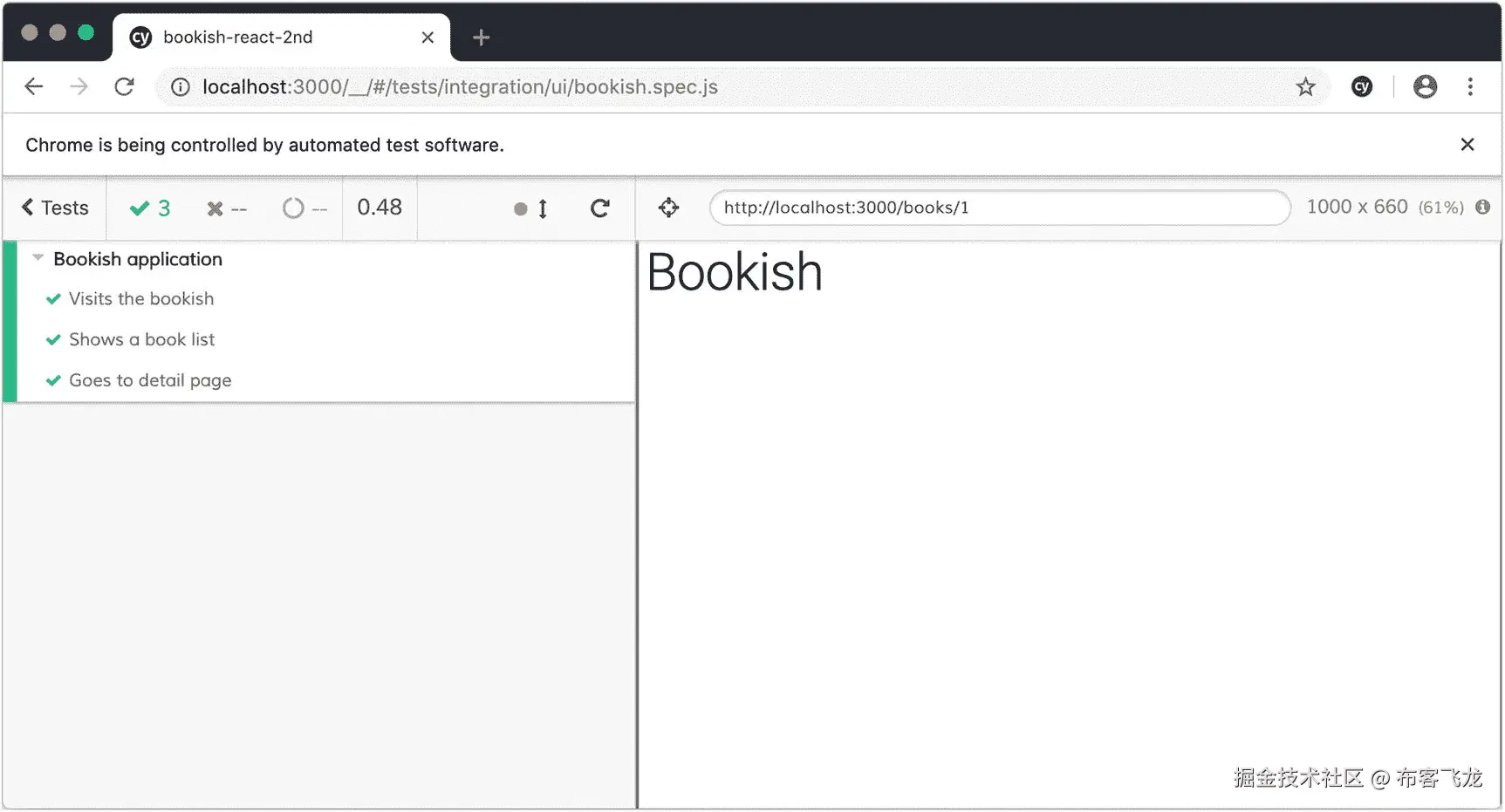Open the viewport info icon
Image resolution: width=1505 pixels, height=812 pixels.
click(1482, 207)
